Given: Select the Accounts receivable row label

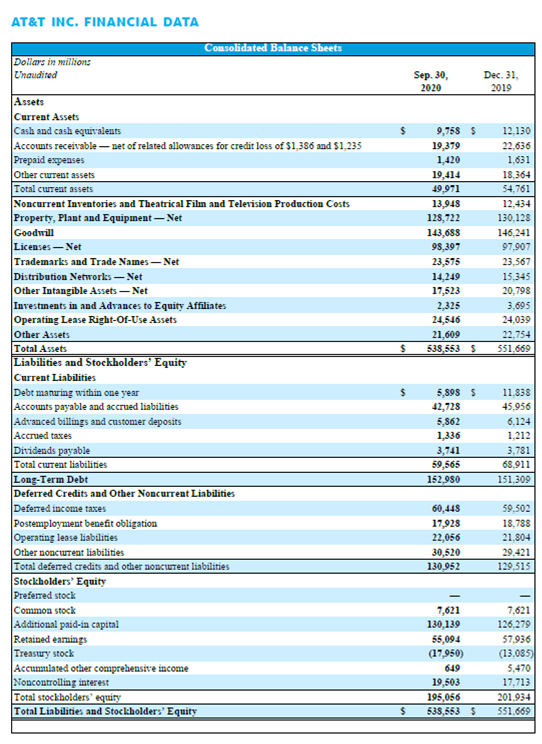Looking at the screenshot, I should tap(187, 146).
